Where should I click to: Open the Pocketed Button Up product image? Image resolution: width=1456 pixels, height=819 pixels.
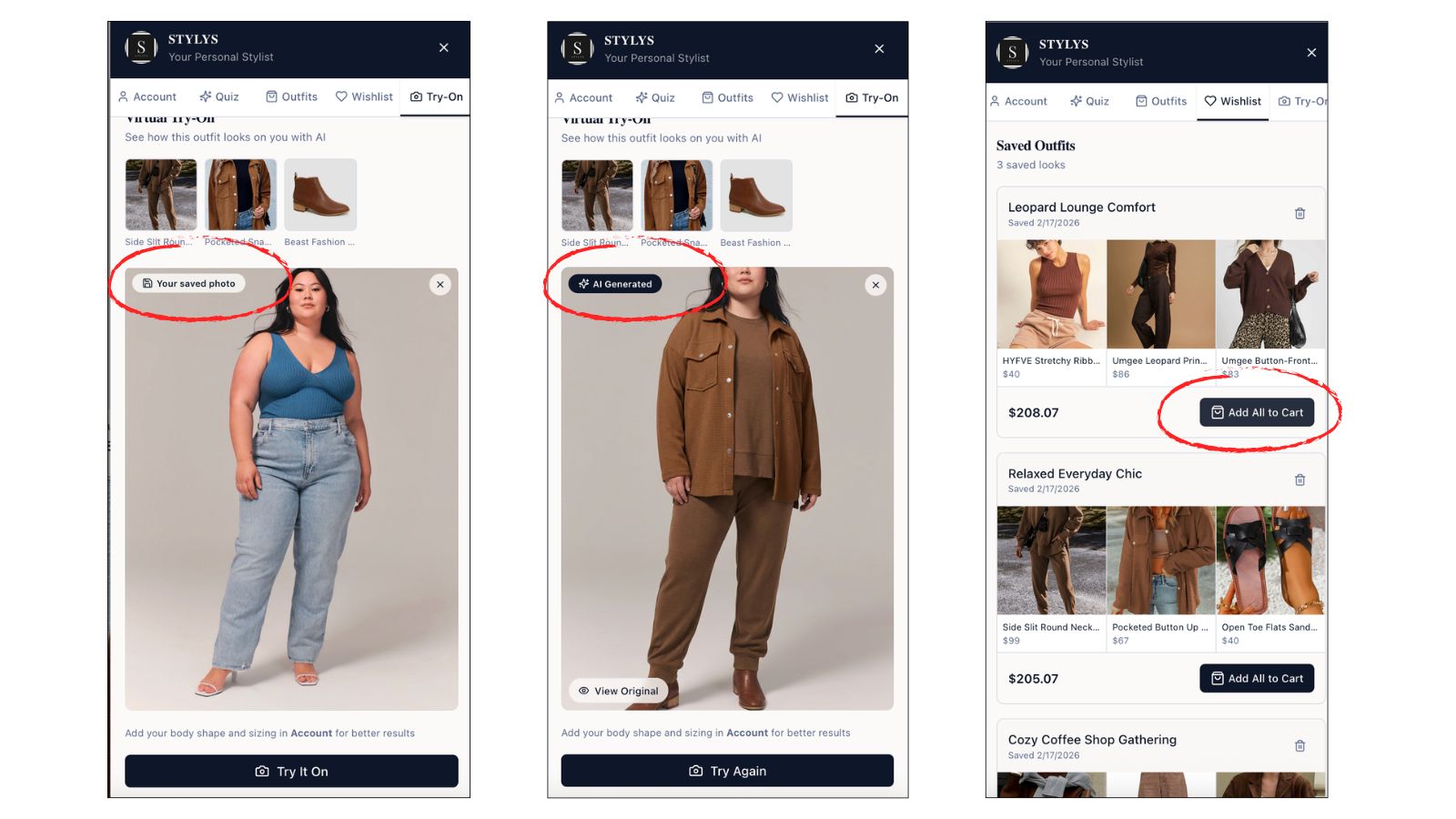(x=1161, y=561)
